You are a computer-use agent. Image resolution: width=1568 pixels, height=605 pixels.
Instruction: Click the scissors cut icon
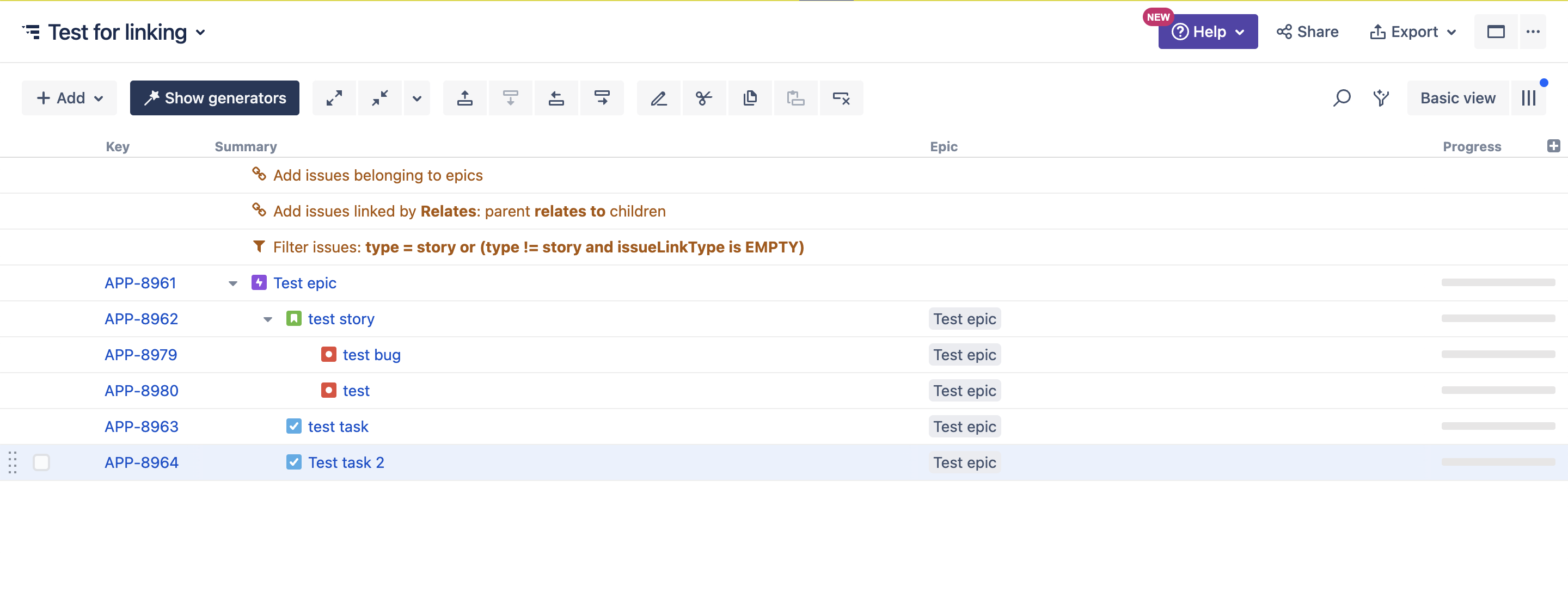703,98
